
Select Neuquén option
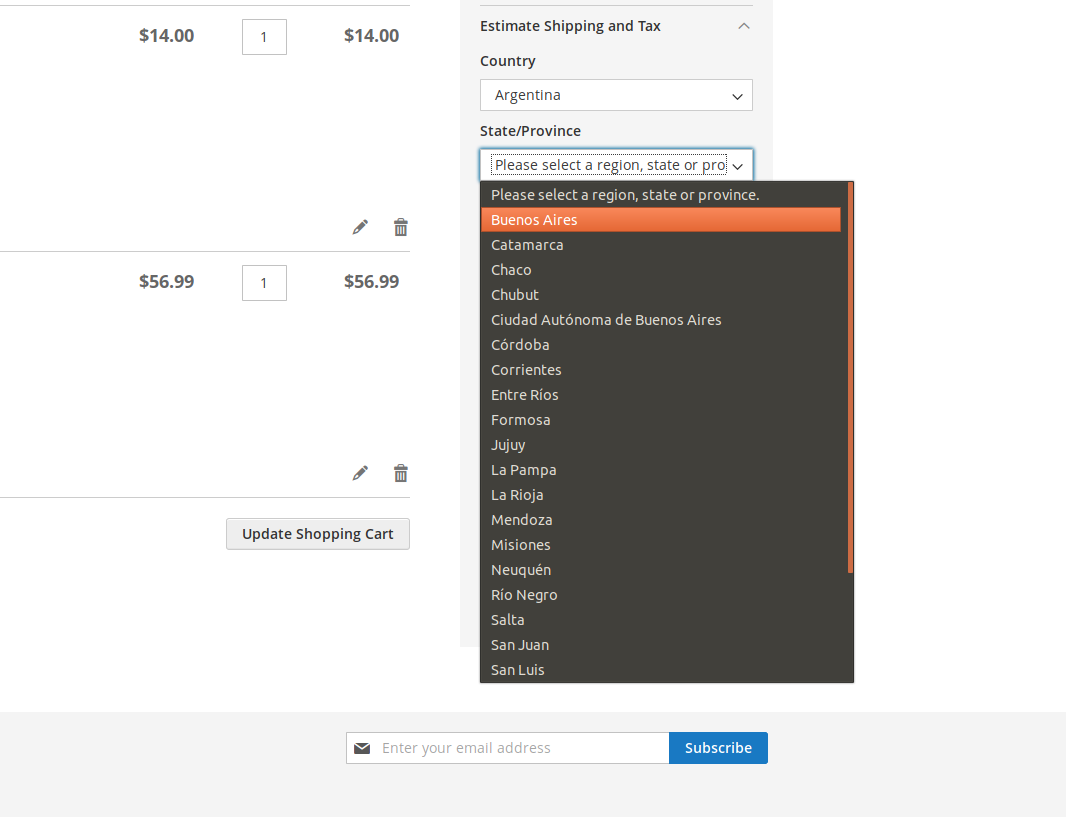[x=661, y=570]
